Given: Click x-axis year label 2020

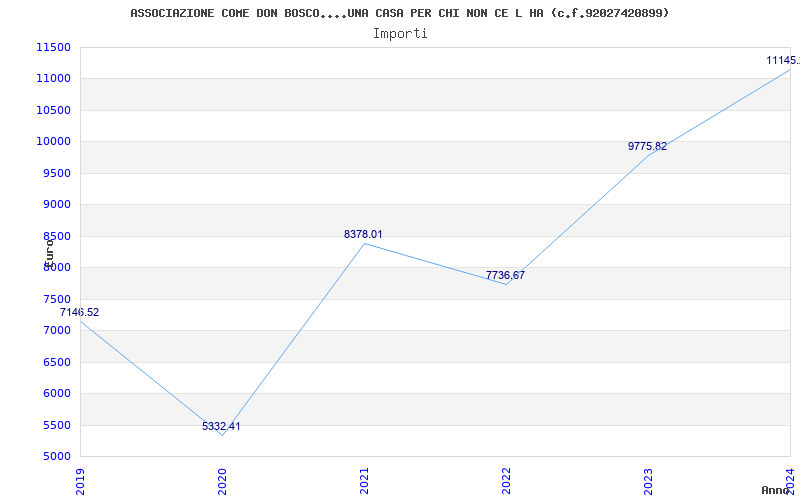Looking at the screenshot, I should pos(222,481).
